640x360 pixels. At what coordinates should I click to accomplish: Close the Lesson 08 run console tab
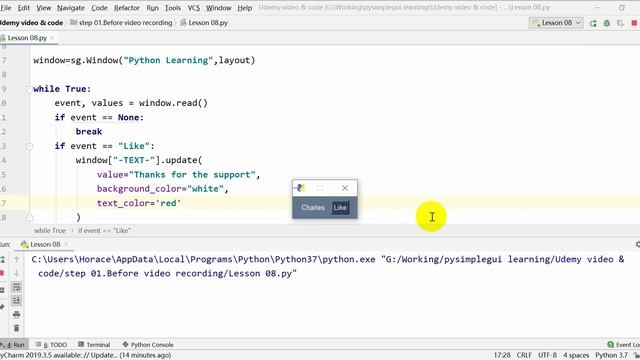[66, 244]
